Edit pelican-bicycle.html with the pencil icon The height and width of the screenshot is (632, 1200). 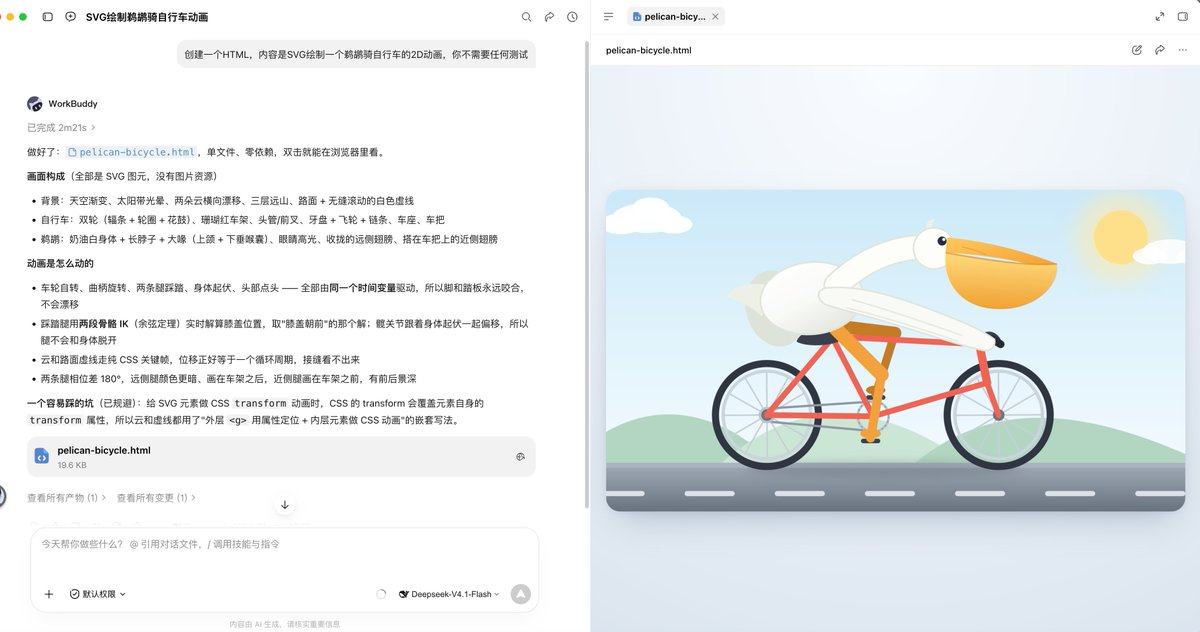pos(1137,50)
